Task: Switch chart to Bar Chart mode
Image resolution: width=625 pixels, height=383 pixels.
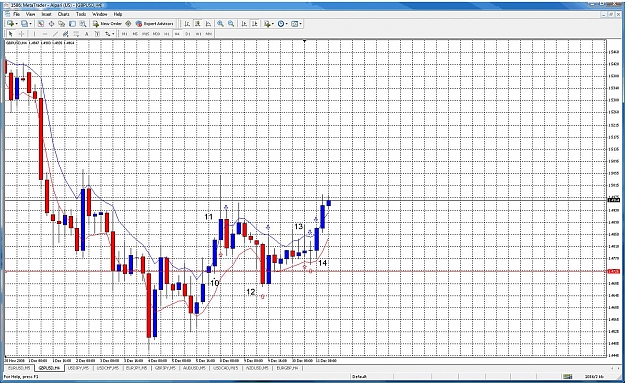Action: [x=187, y=24]
